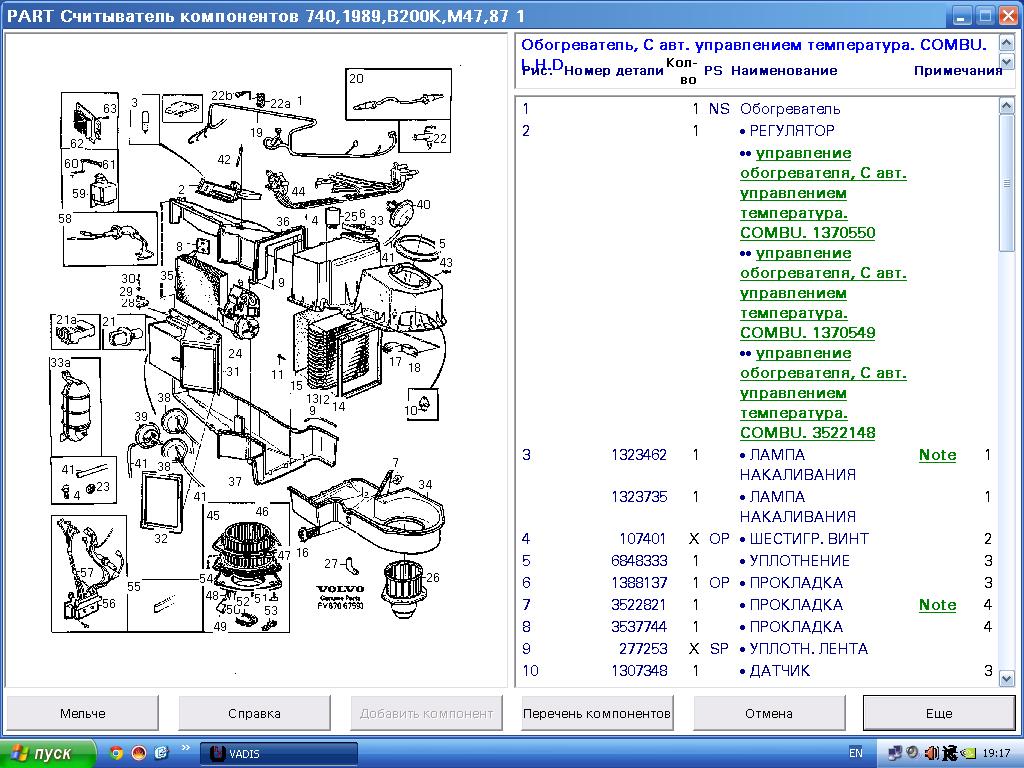Click the parts list scroll-down arrow
This screenshot has height=768, width=1024.
point(1006,678)
